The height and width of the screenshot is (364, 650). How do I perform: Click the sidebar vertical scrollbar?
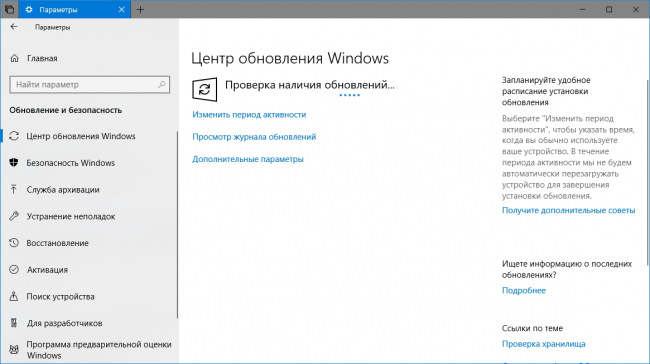177,225
